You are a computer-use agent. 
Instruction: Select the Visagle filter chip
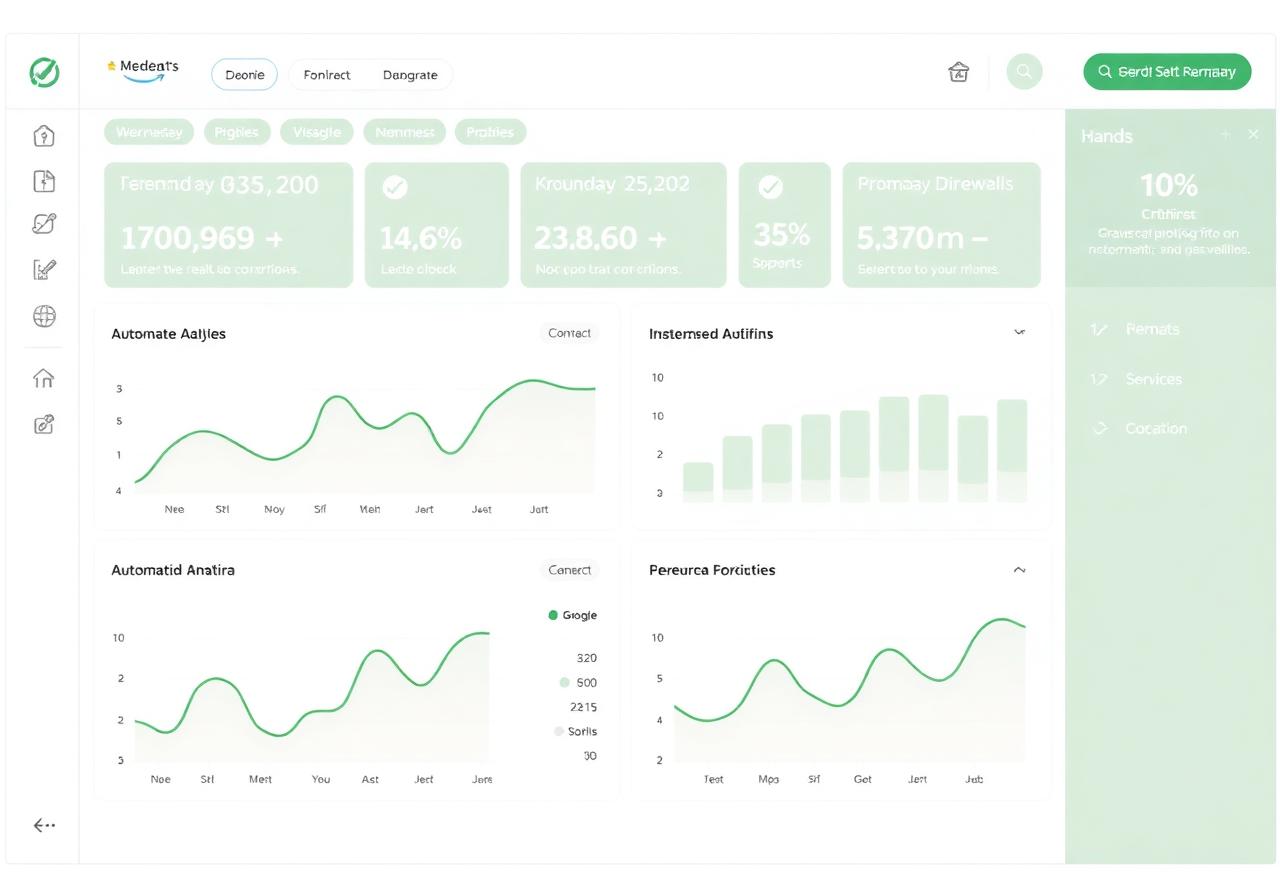point(317,132)
